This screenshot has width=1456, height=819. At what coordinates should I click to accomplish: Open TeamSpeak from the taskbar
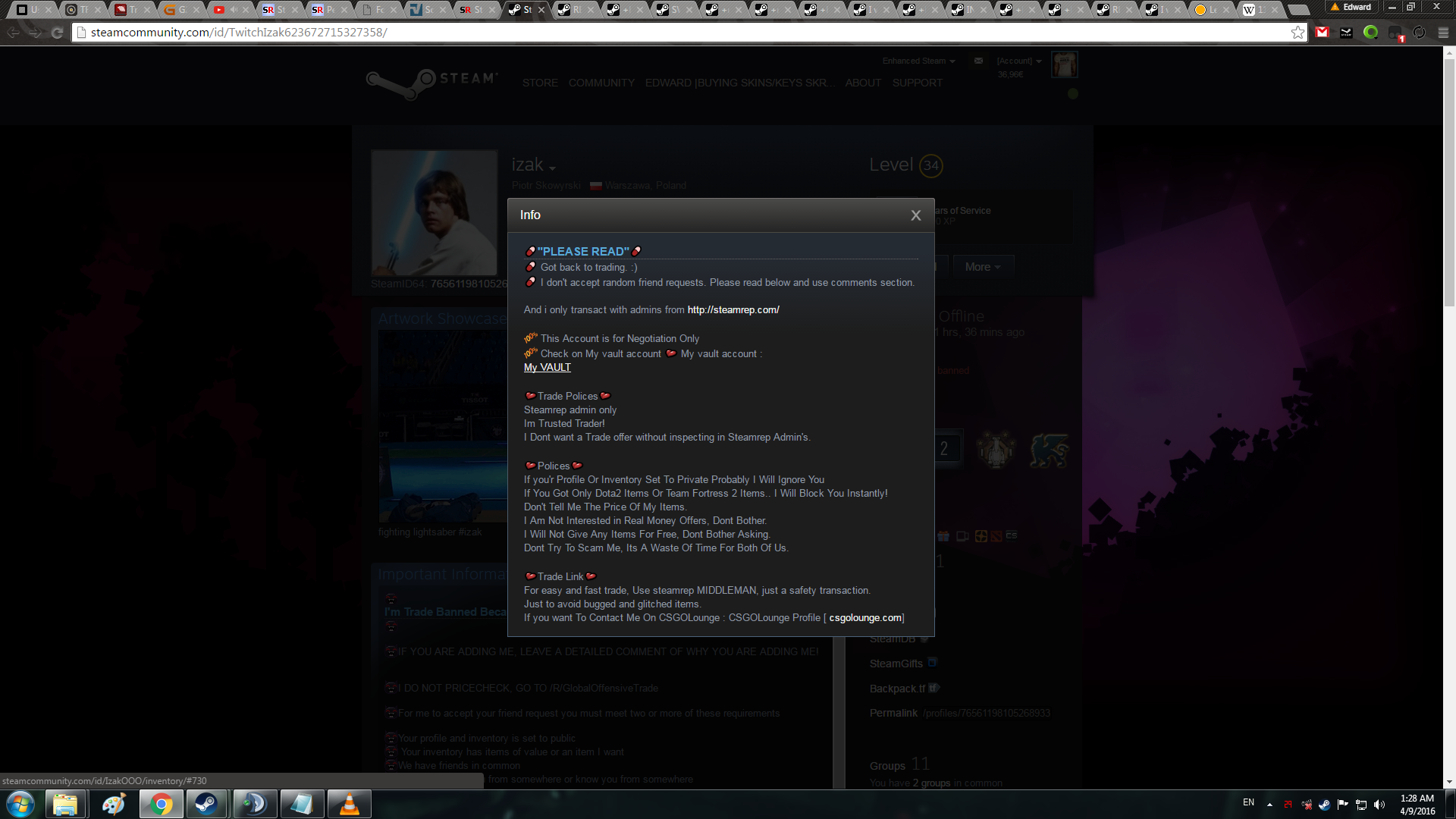pyautogui.click(x=254, y=804)
